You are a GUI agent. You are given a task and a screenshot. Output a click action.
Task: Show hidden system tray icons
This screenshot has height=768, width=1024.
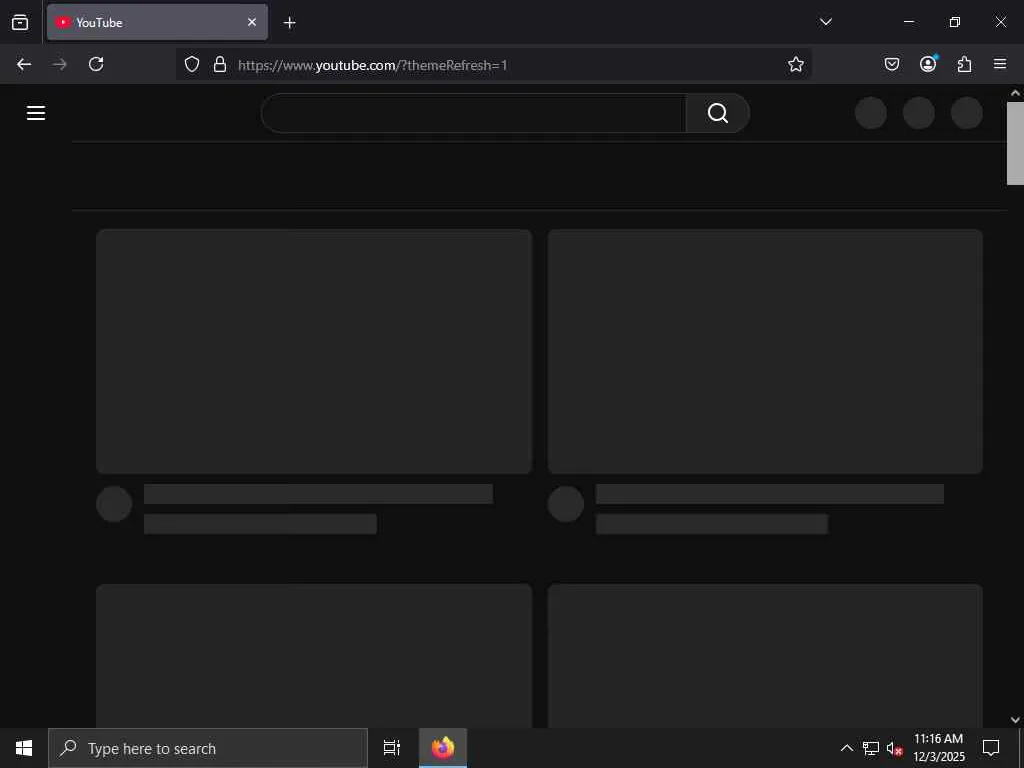[846, 748]
